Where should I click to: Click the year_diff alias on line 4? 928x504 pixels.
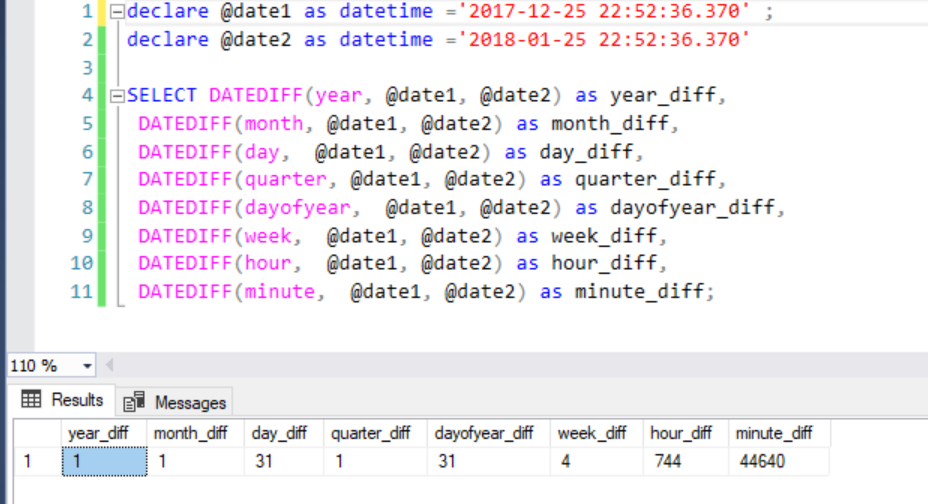[663, 95]
